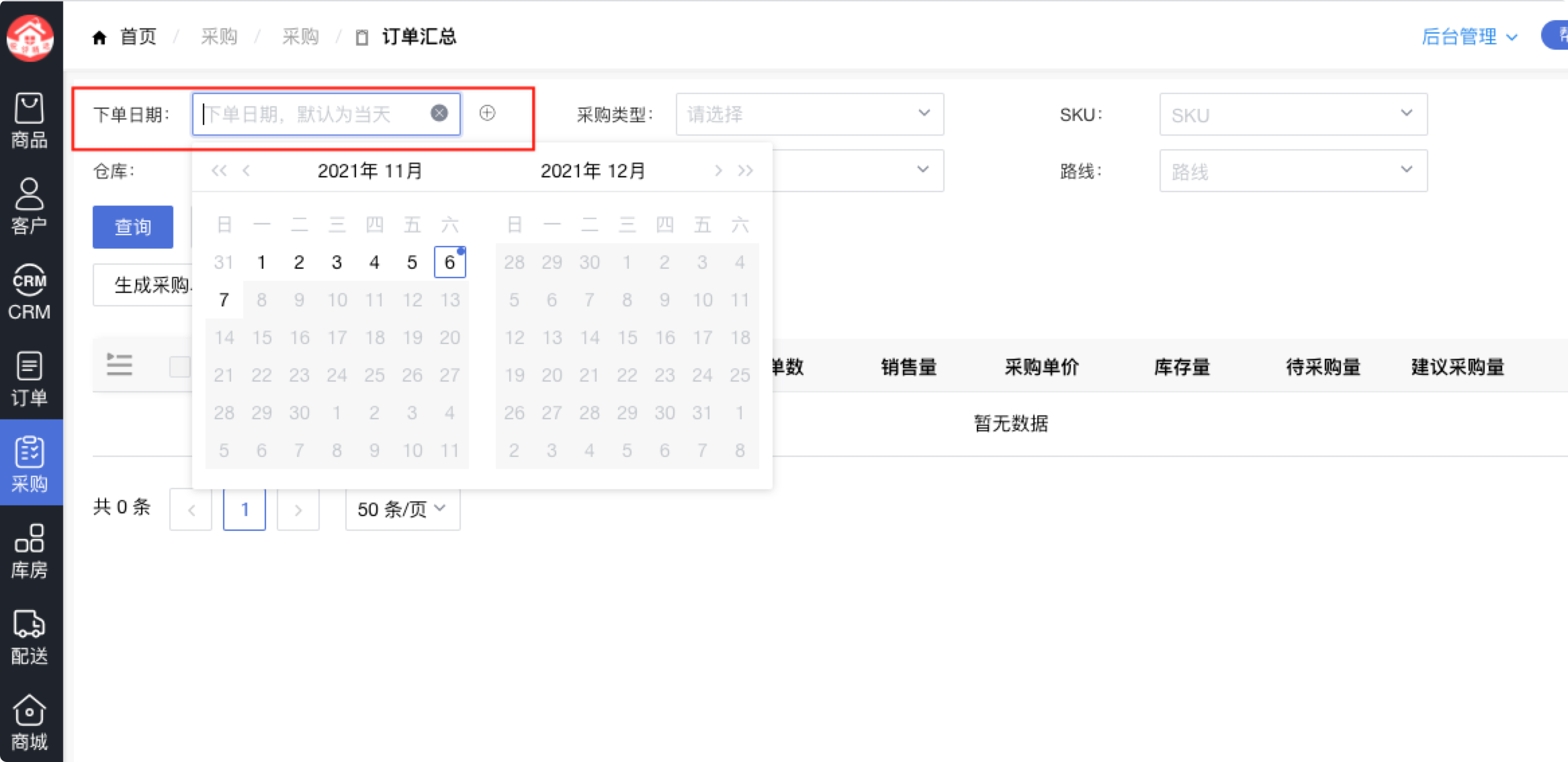Open the 商城 sidebar section
The image size is (1568, 762).
pos(30,722)
